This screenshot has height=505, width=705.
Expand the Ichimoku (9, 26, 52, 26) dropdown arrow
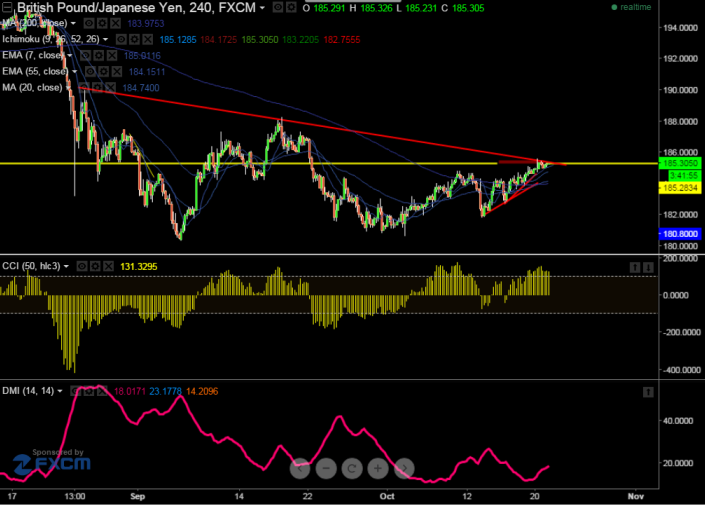(105, 40)
